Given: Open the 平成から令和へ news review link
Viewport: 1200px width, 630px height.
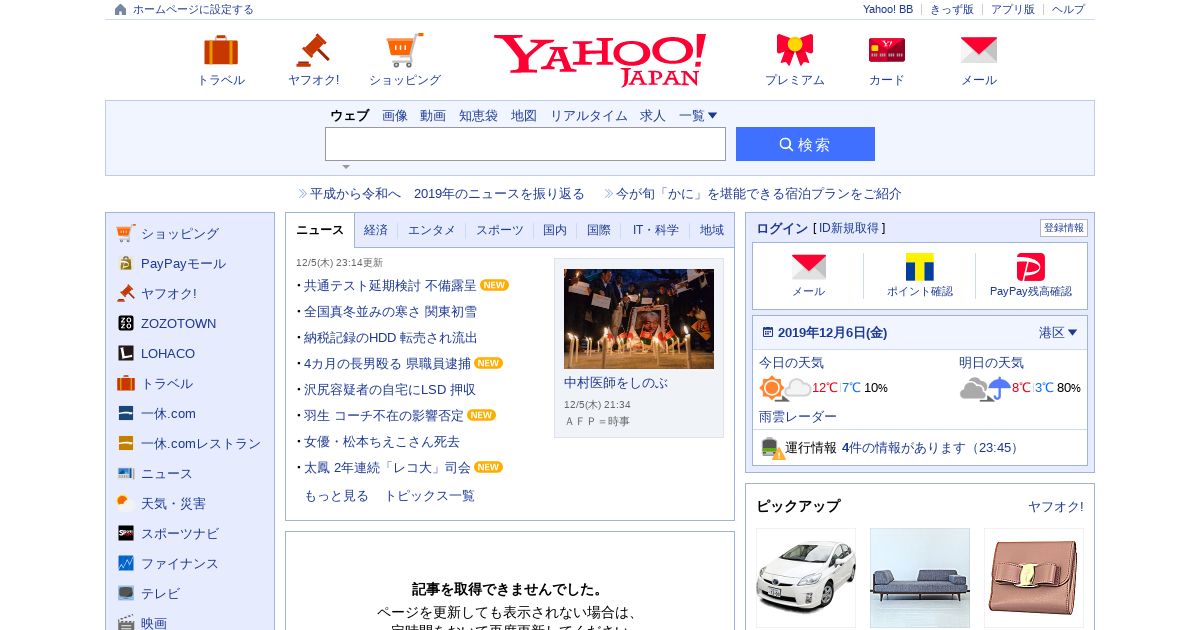Looking at the screenshot, I should pyautogui.click(x=447, y=193).
